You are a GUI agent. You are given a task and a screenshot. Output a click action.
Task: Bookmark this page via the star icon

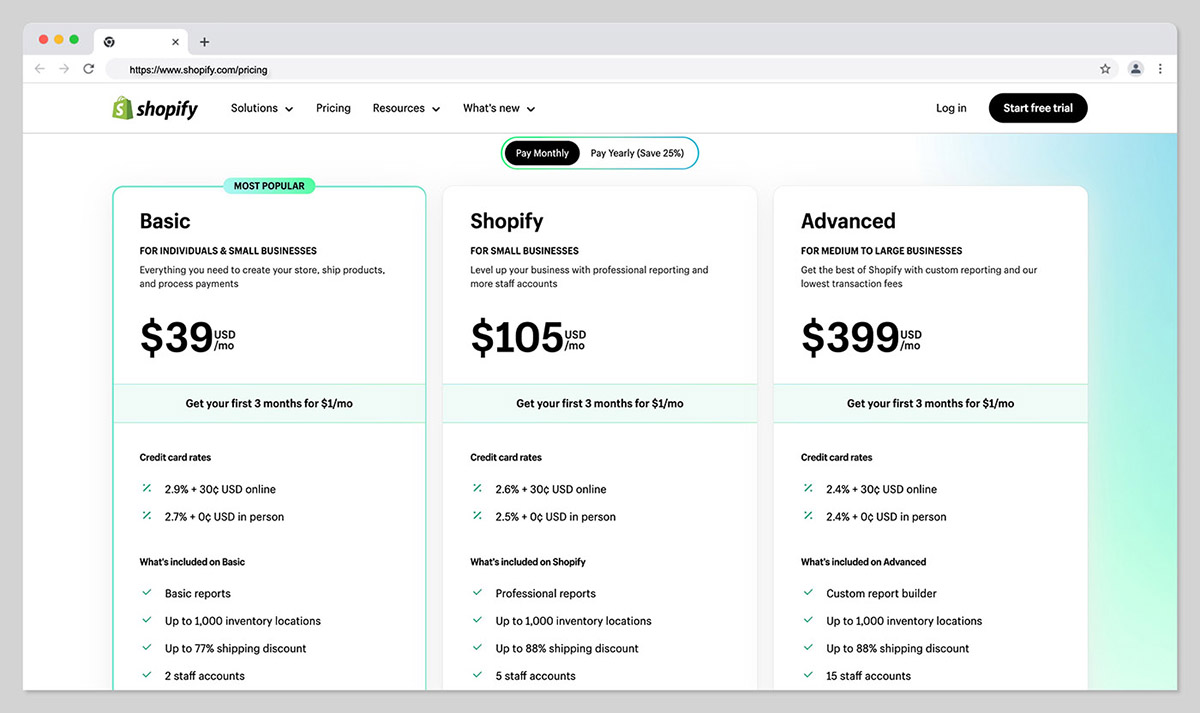[x=1105, y=69]
